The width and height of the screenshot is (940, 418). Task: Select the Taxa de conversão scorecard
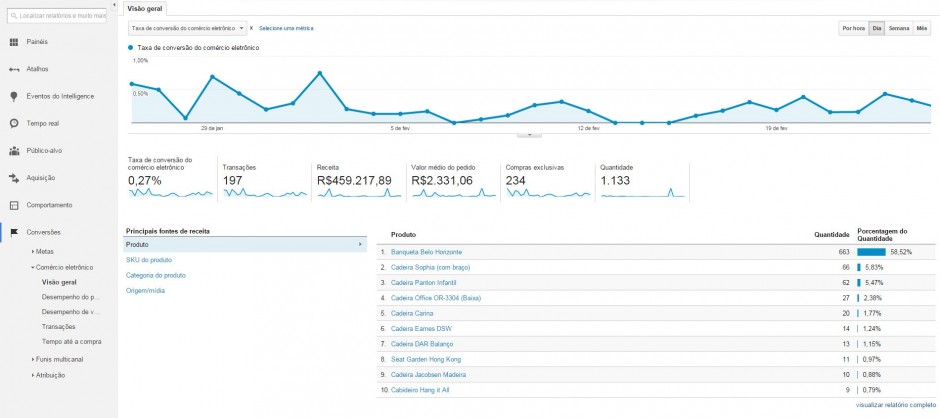click(x=170, y=179)
